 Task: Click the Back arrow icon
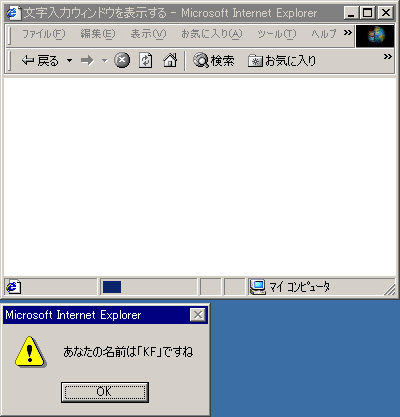click(28, 61)
